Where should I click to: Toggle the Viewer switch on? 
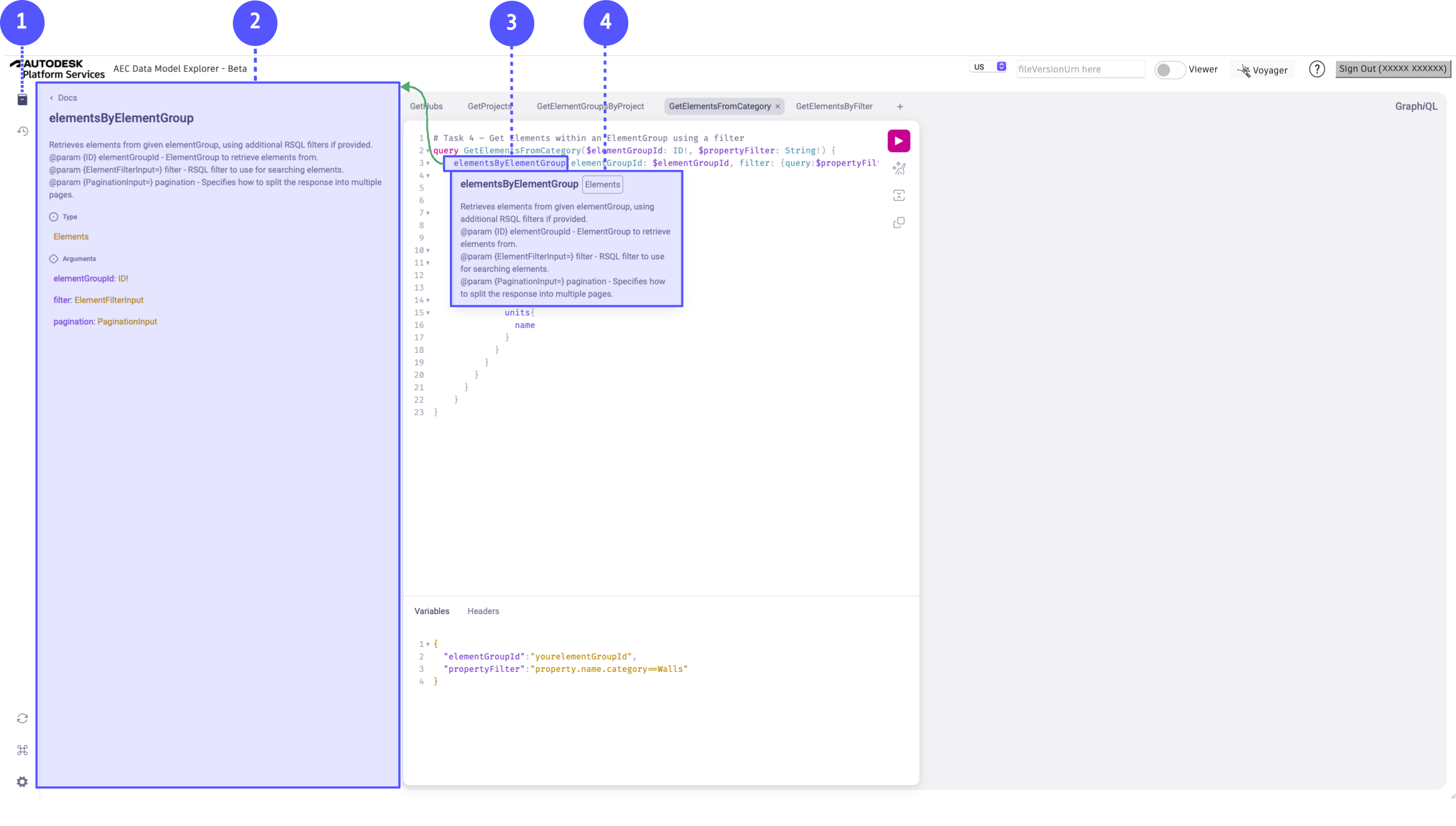click(1168, 70)
